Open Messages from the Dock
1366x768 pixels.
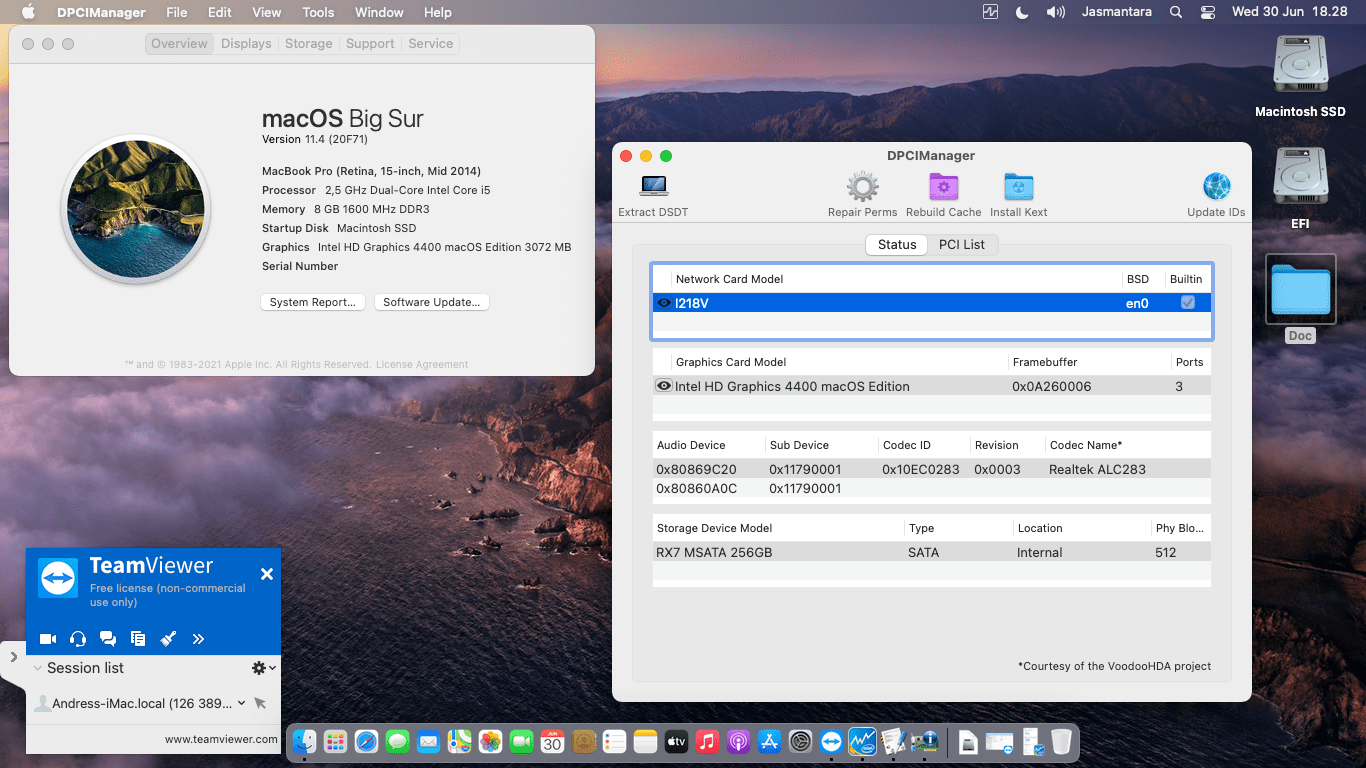tap(398, 741)
